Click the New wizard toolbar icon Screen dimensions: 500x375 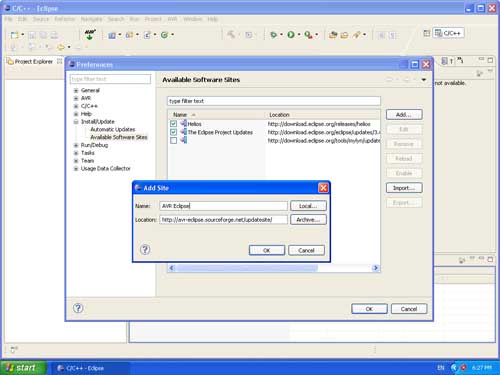tap(14, 35)
